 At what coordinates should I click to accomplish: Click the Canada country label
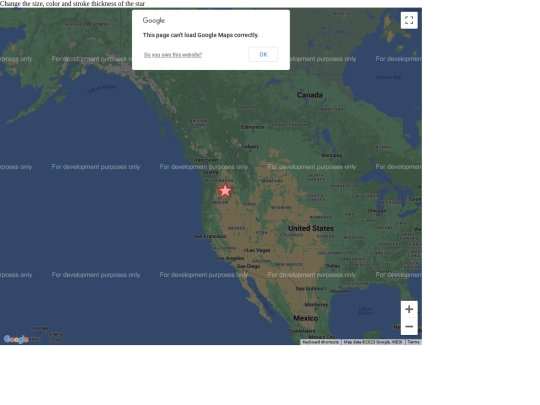pos(310,95)
